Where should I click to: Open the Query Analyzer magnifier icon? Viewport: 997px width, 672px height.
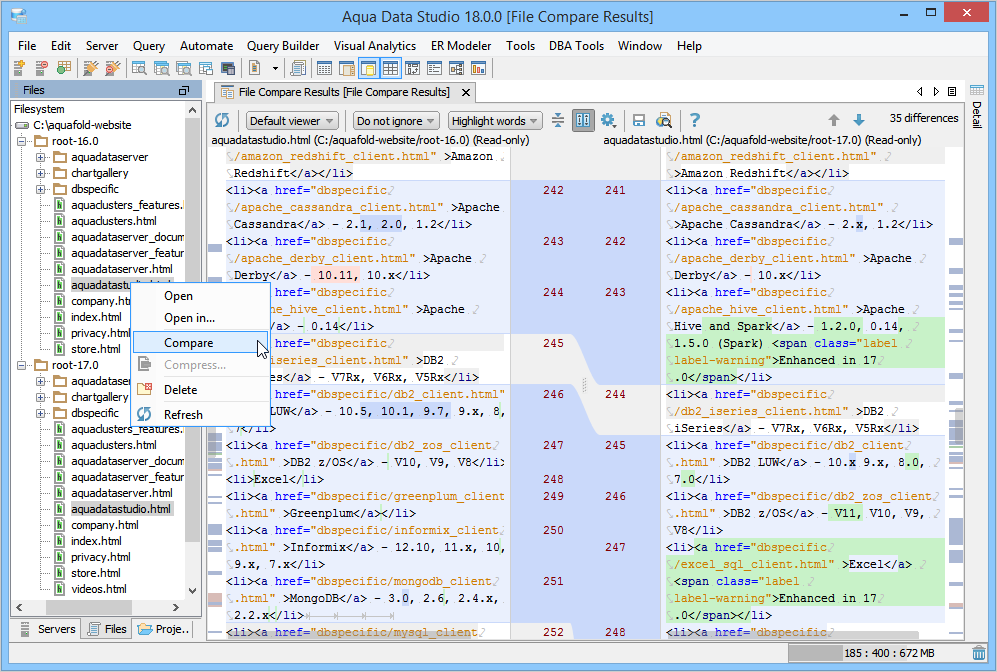click(139, 67)
